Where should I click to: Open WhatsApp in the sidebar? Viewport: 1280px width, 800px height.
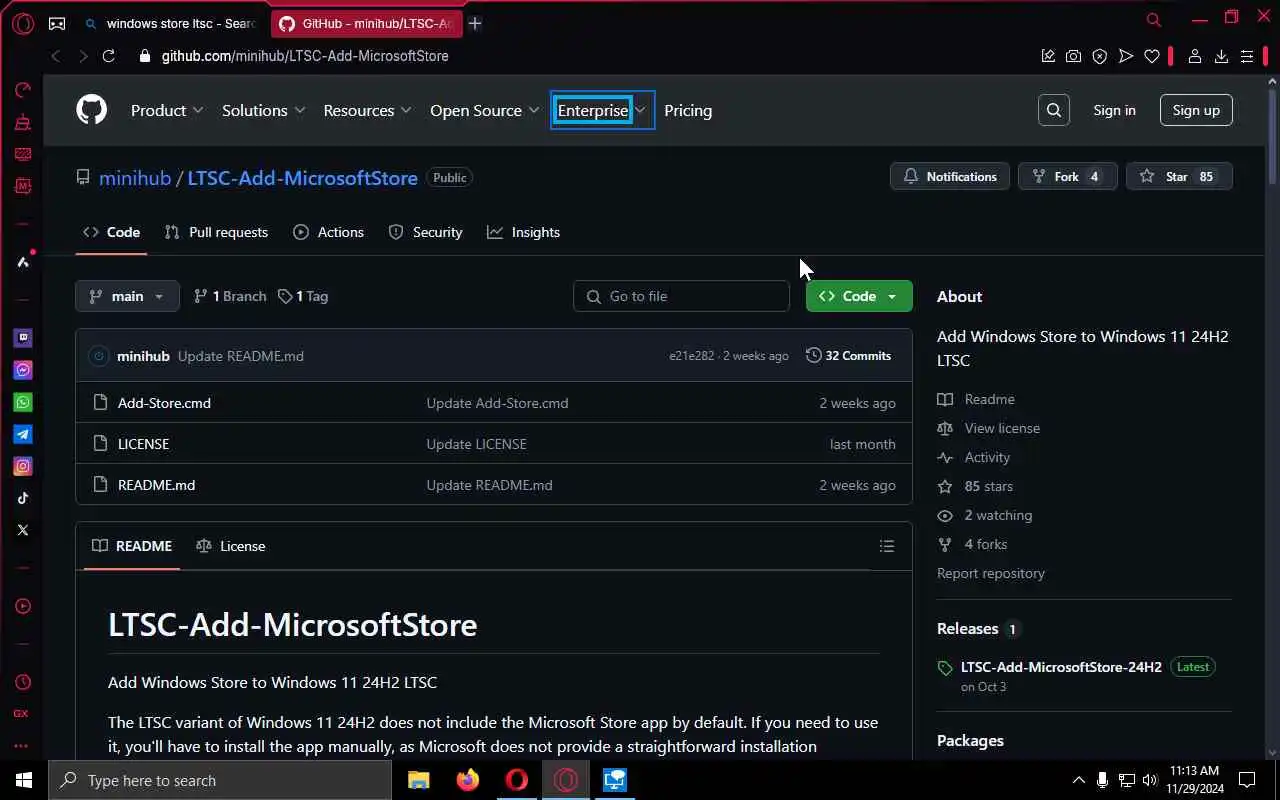22,402
